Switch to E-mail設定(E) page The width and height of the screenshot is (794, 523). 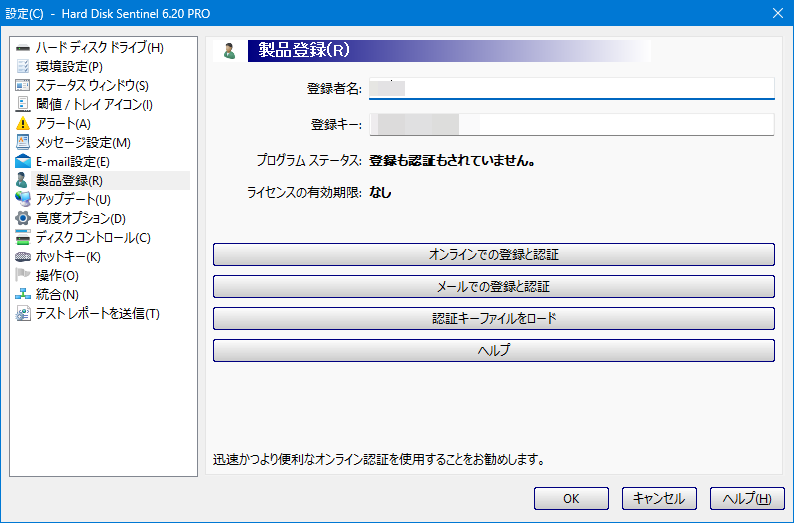[73, 162]
